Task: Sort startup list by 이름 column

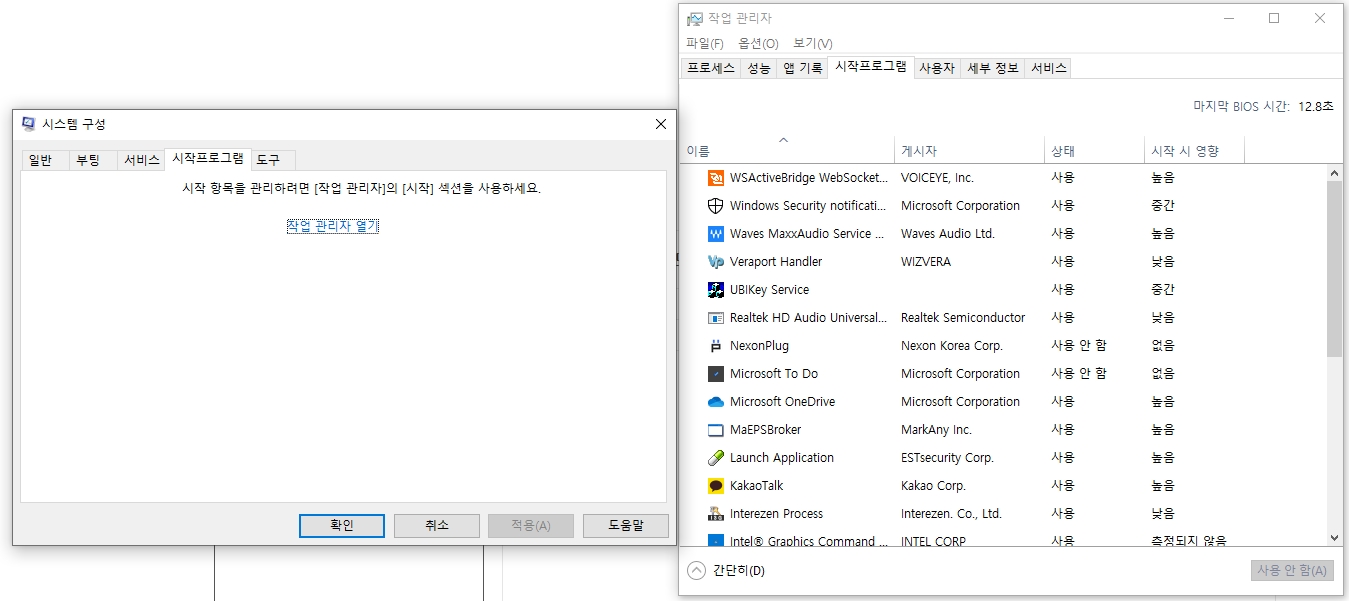Action: tap(789, 151)
